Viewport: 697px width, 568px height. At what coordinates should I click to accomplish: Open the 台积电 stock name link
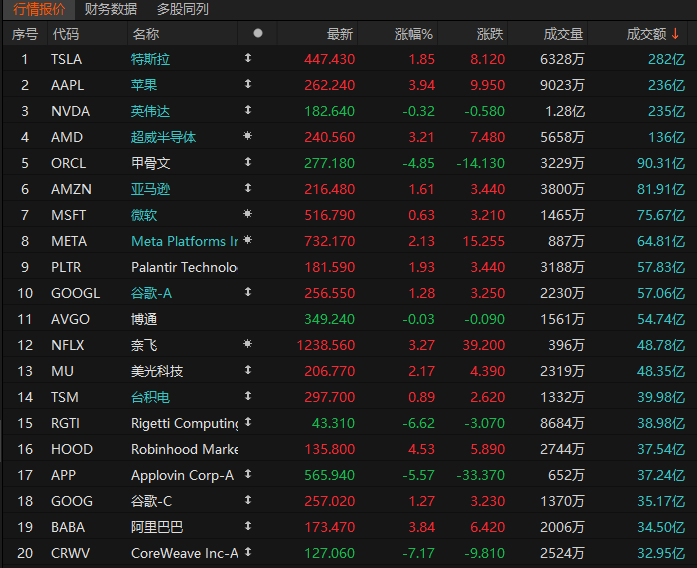pos(150,397)
